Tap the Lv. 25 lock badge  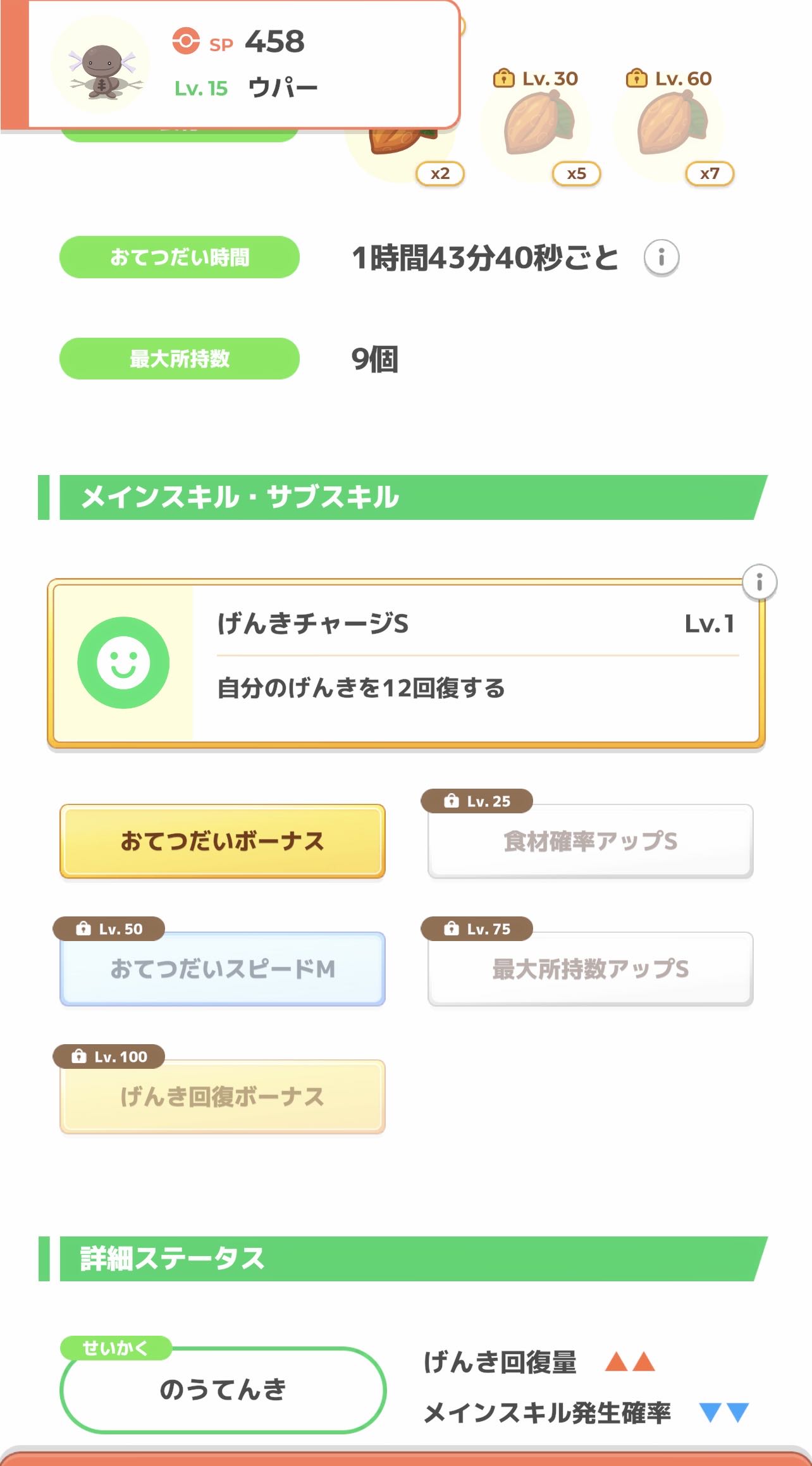pyautogui.click(x=477, y=801)
